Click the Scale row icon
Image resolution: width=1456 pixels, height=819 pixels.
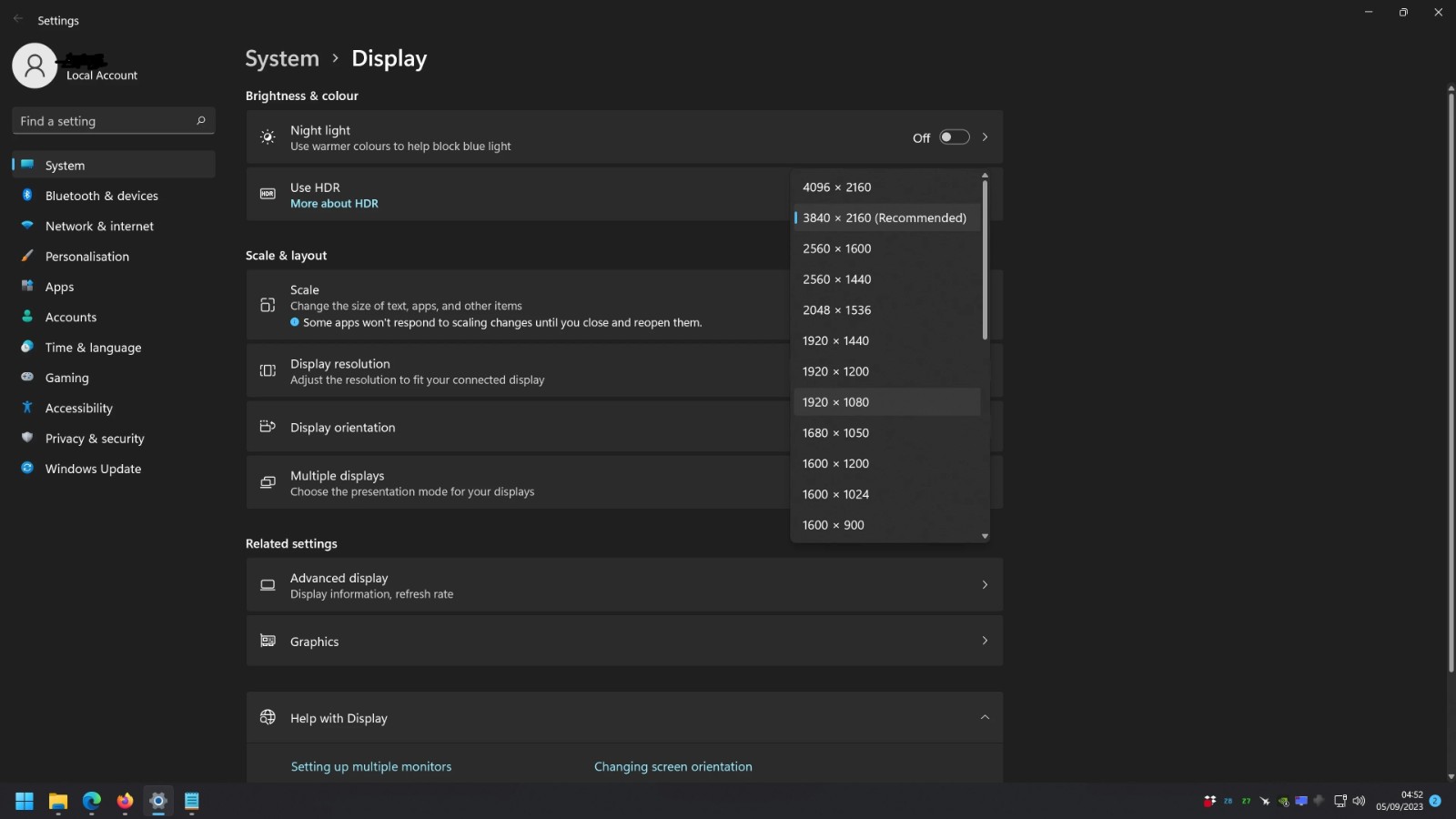pos(268,305)
